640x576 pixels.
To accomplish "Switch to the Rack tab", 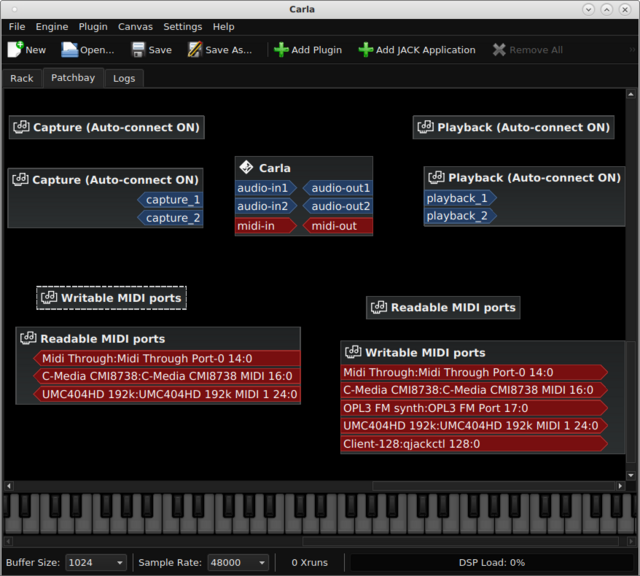I will click(22, 78).
